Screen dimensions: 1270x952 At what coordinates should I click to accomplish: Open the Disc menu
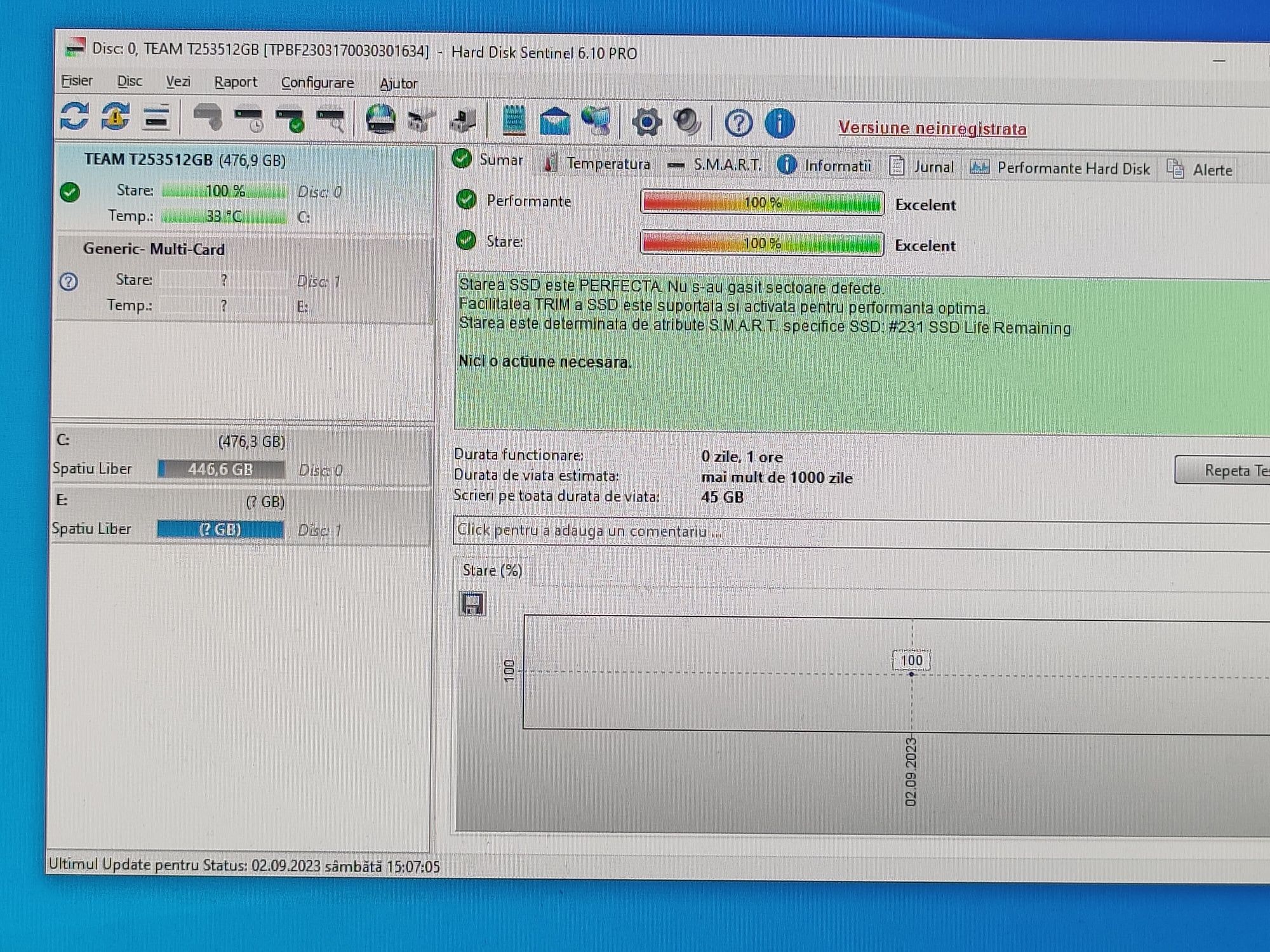130,81
